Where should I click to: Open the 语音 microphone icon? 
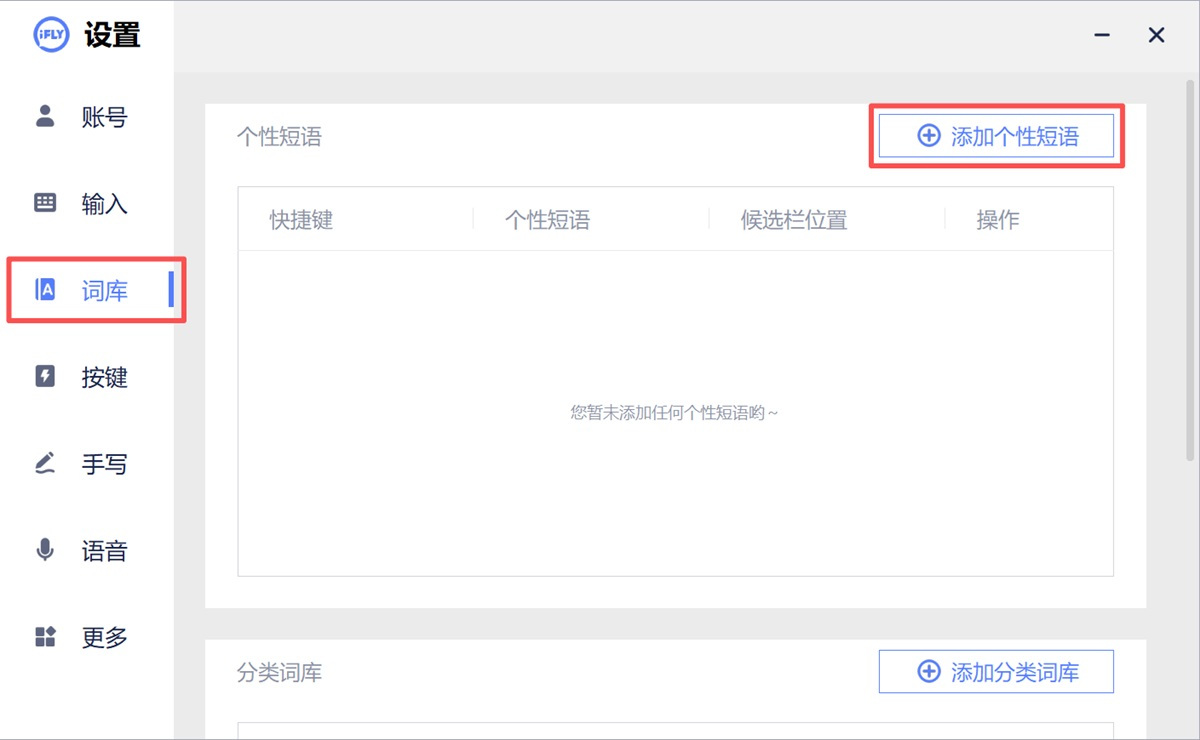[x=45, y=550]
